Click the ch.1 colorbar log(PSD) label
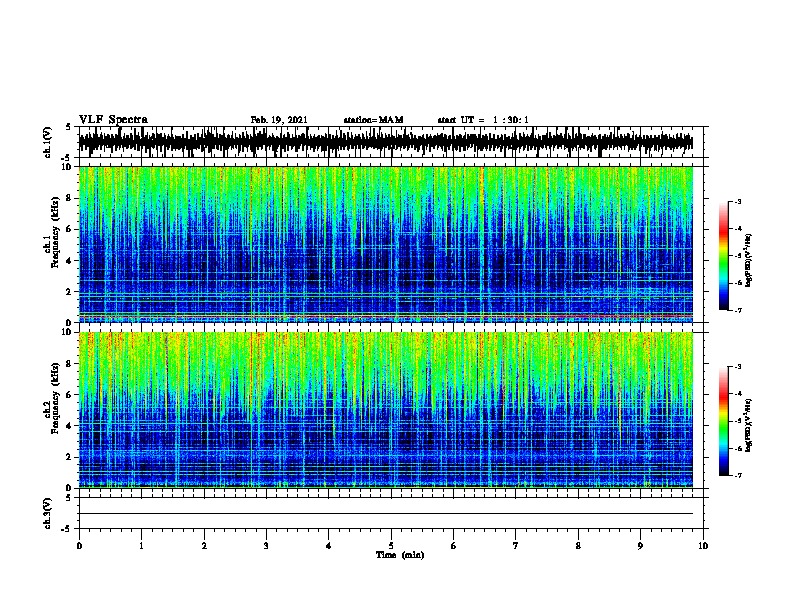Viewport: 792px width, 612px height. tap(748, 260)
